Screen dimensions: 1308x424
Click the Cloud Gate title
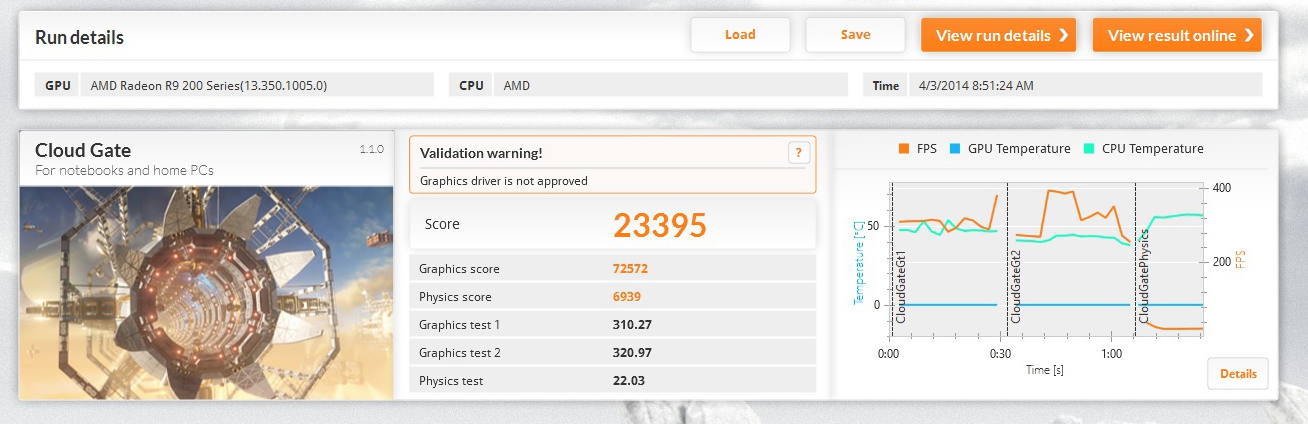pos(83,150)
